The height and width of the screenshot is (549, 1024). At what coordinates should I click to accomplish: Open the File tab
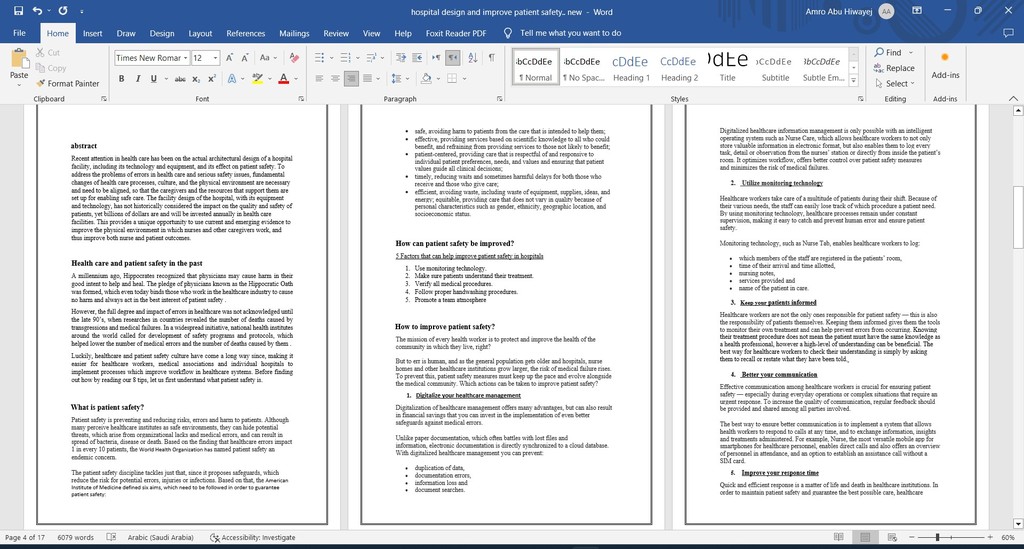pyautogui.click(x=20, y=33)
